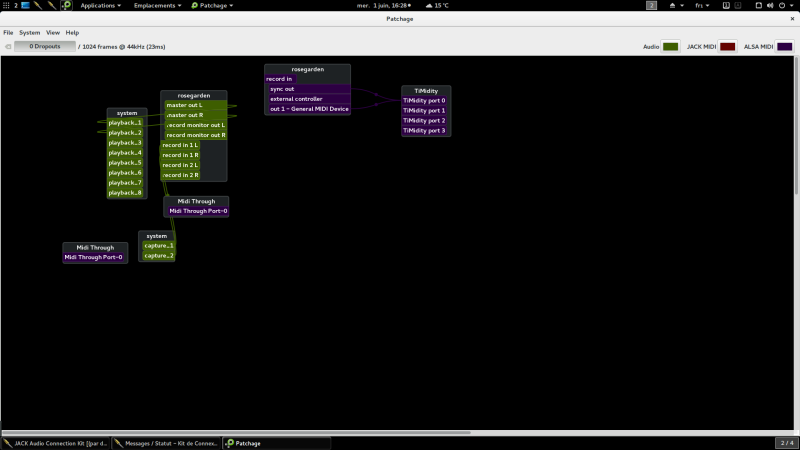The image size is (800, 450).
Task: Click system module title above playback ports
Action: [x=127, y=113]
